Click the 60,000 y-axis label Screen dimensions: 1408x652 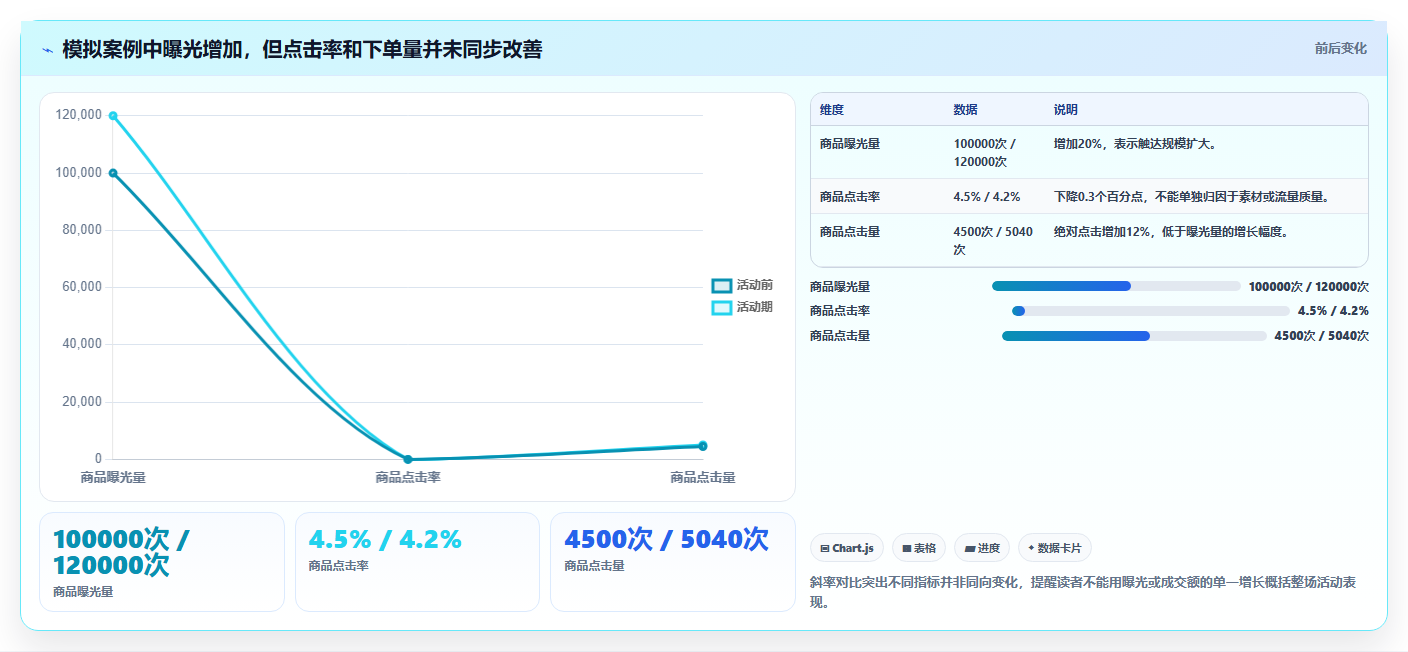pos(83,287)
